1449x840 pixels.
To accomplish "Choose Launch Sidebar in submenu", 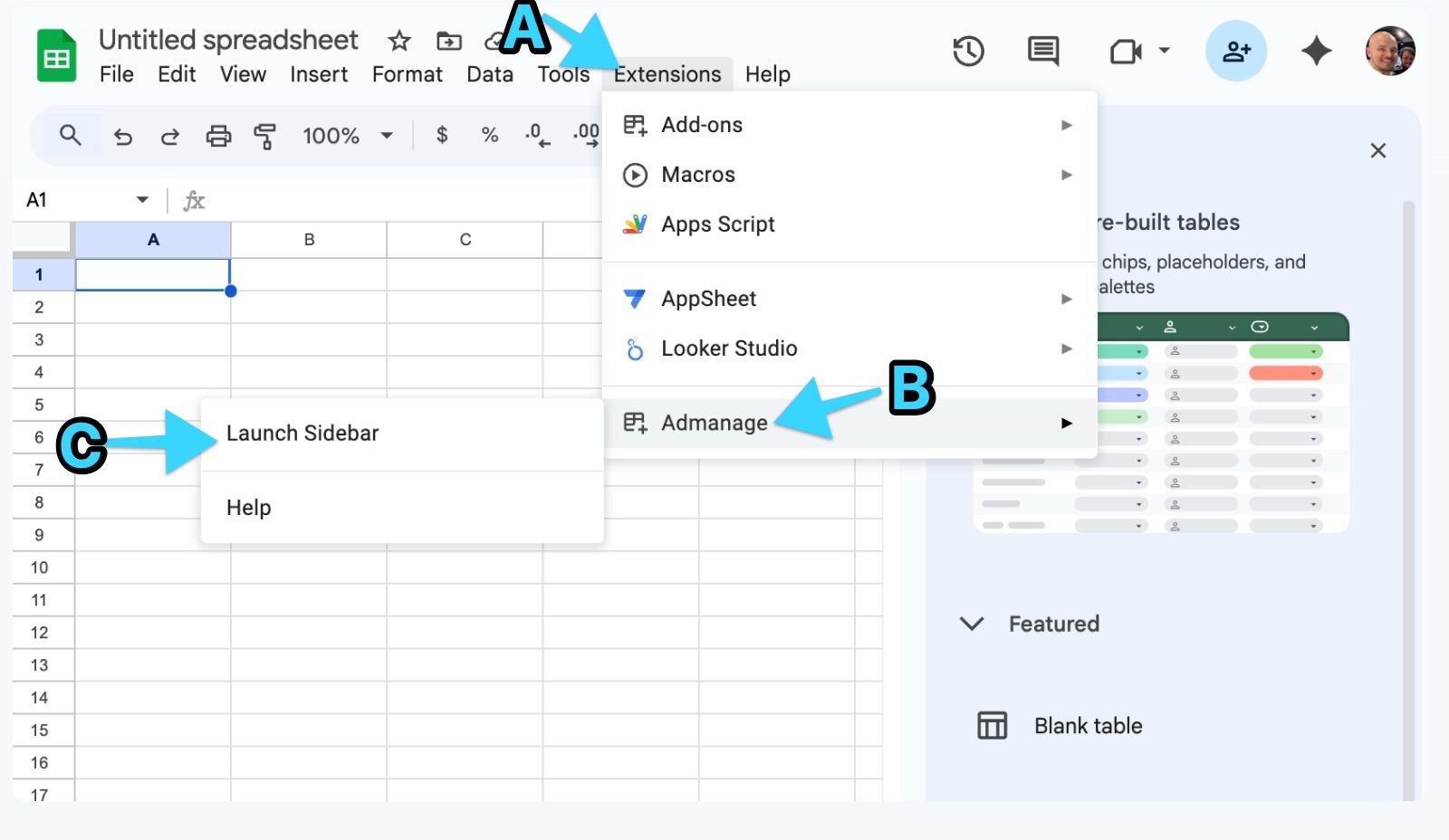I will coord(402,434).
